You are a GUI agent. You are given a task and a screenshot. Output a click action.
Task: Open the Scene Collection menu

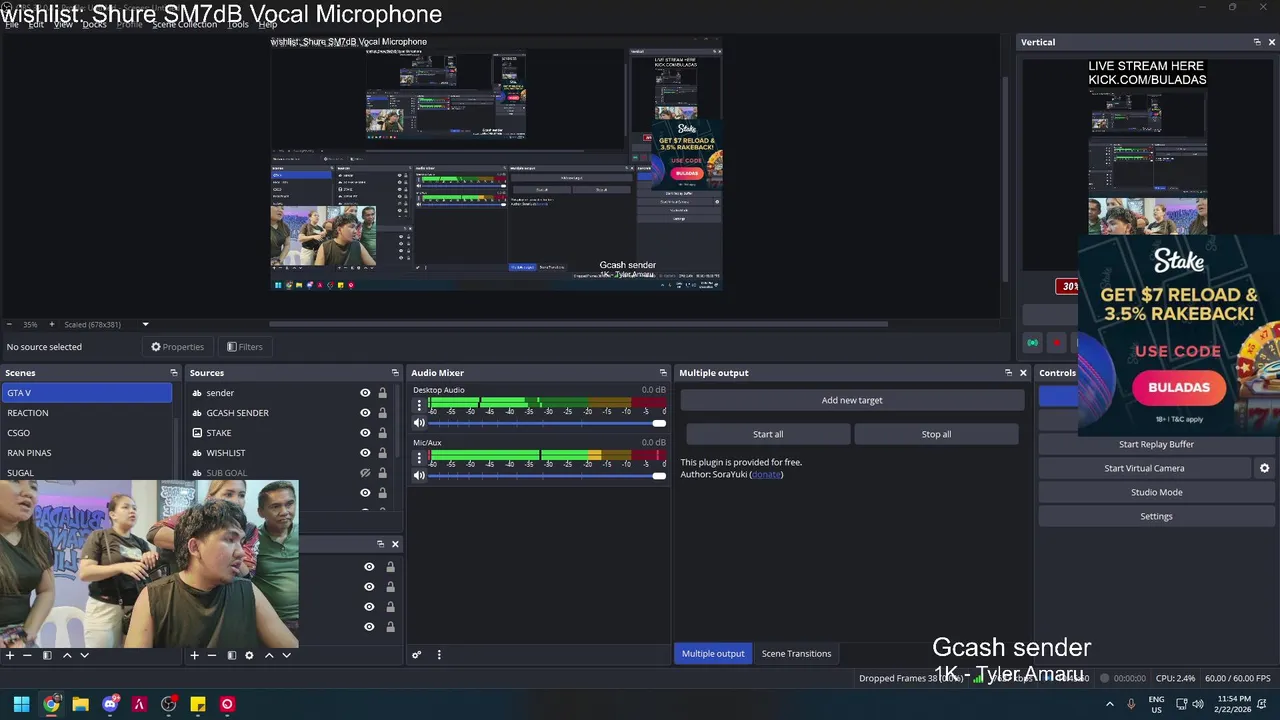[x=184, y=24]
